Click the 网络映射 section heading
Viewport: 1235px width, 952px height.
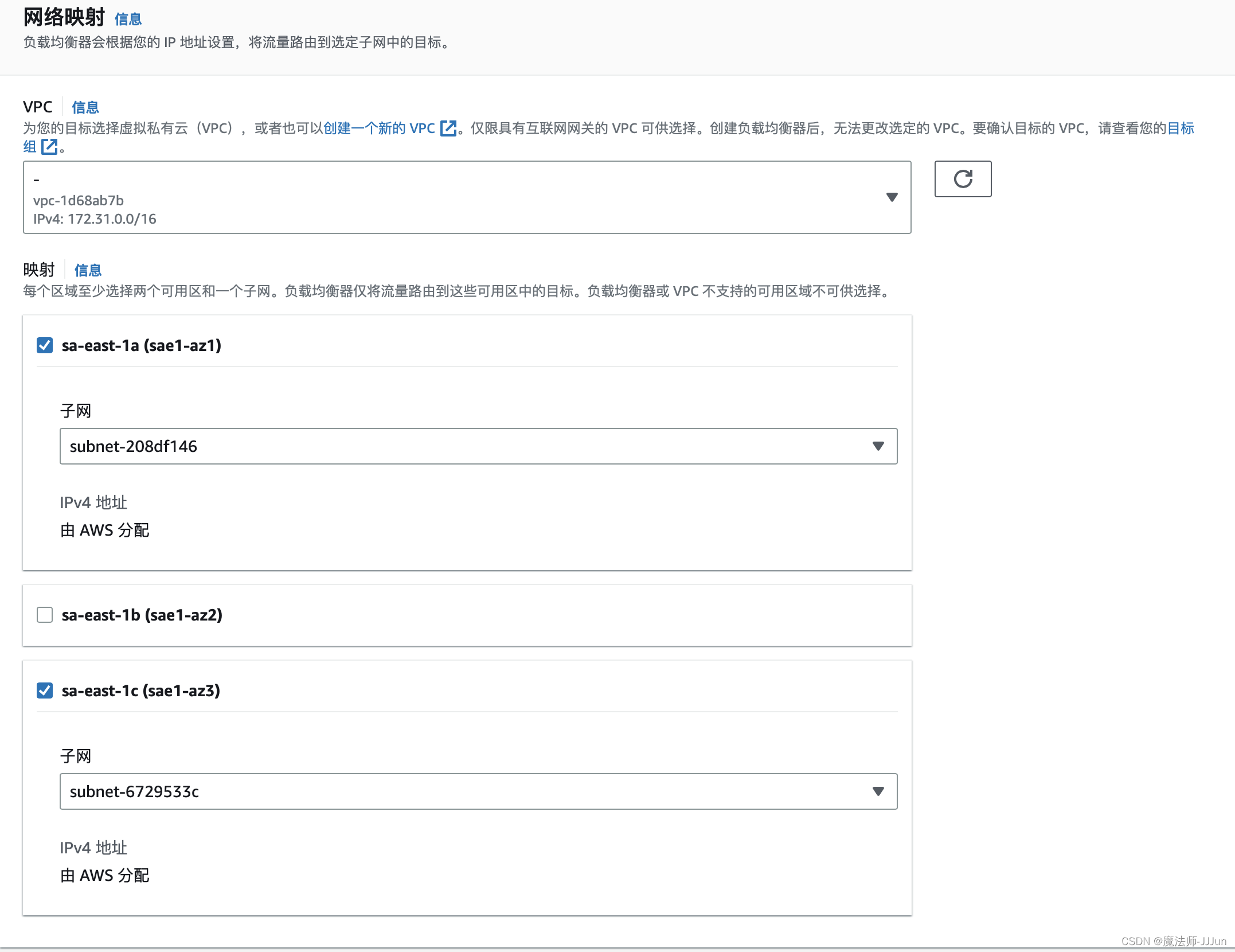click(64, 17)
